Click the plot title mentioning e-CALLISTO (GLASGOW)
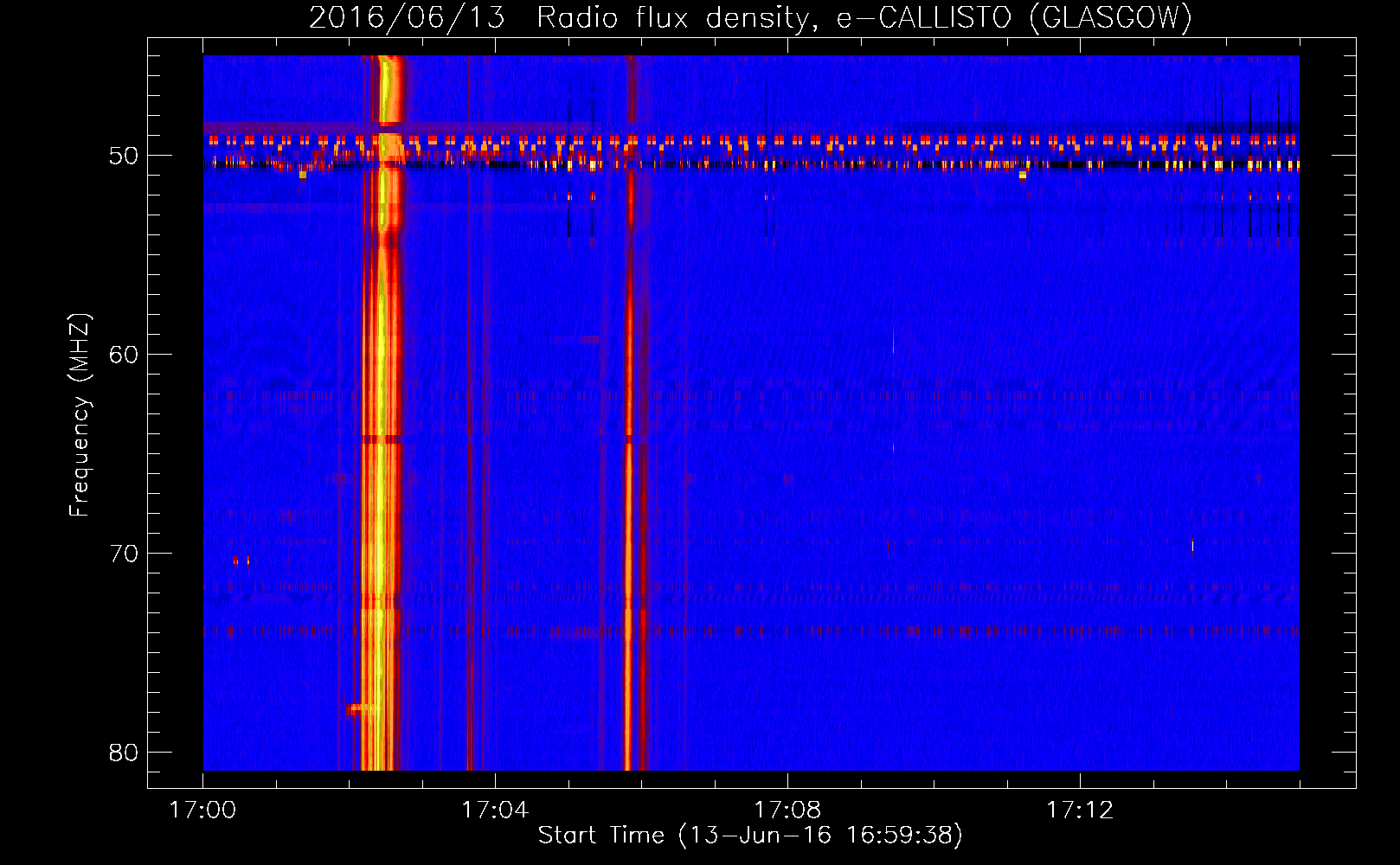 [x=751, y=17]
